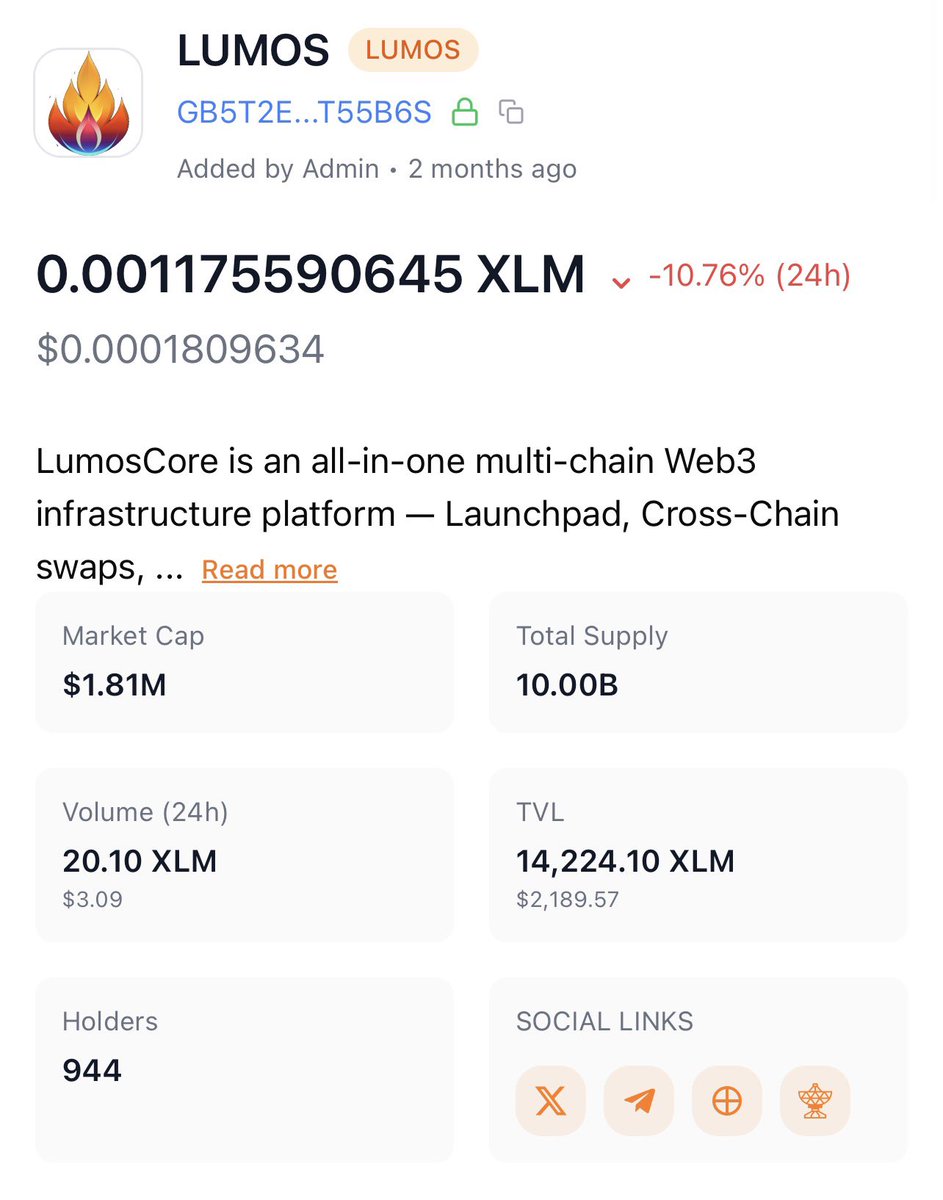Select the Market Cap card
The image size is (943, 1200).
pyautogui.click(x=244, y=662)
